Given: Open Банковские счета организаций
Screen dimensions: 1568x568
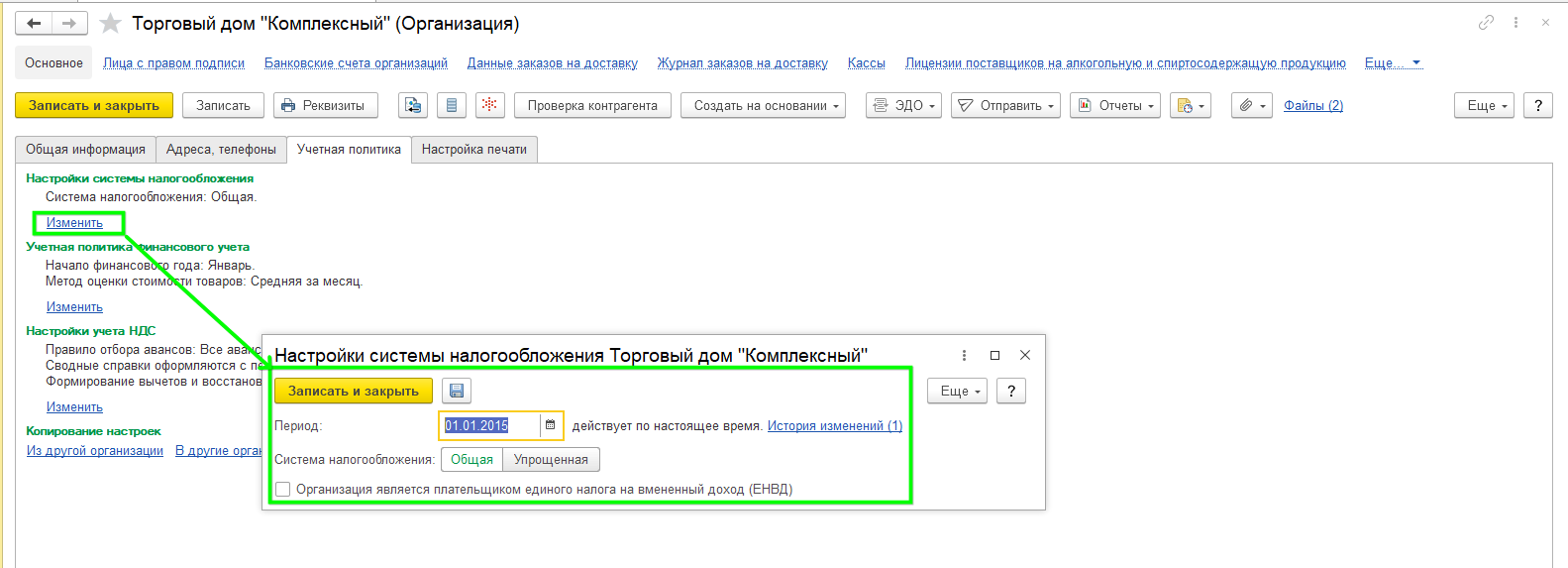Looking at the screenshot, I should (x=356, y=62).
